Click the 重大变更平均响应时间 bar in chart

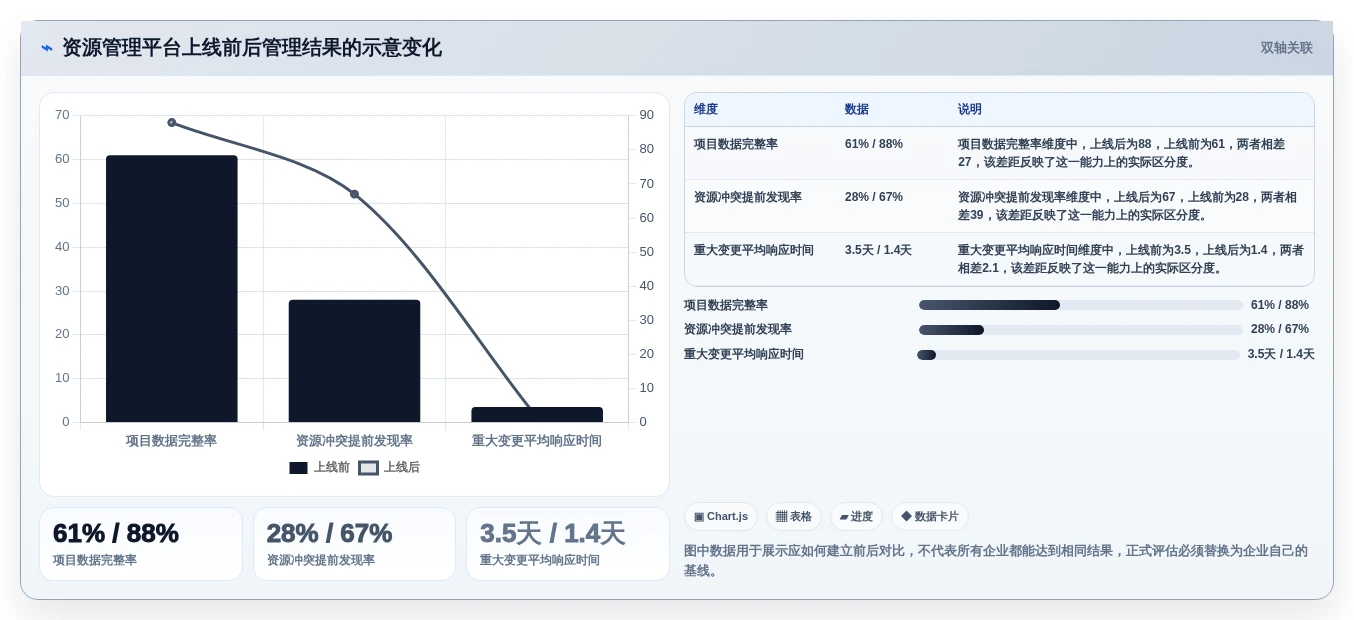pos(537,415)
